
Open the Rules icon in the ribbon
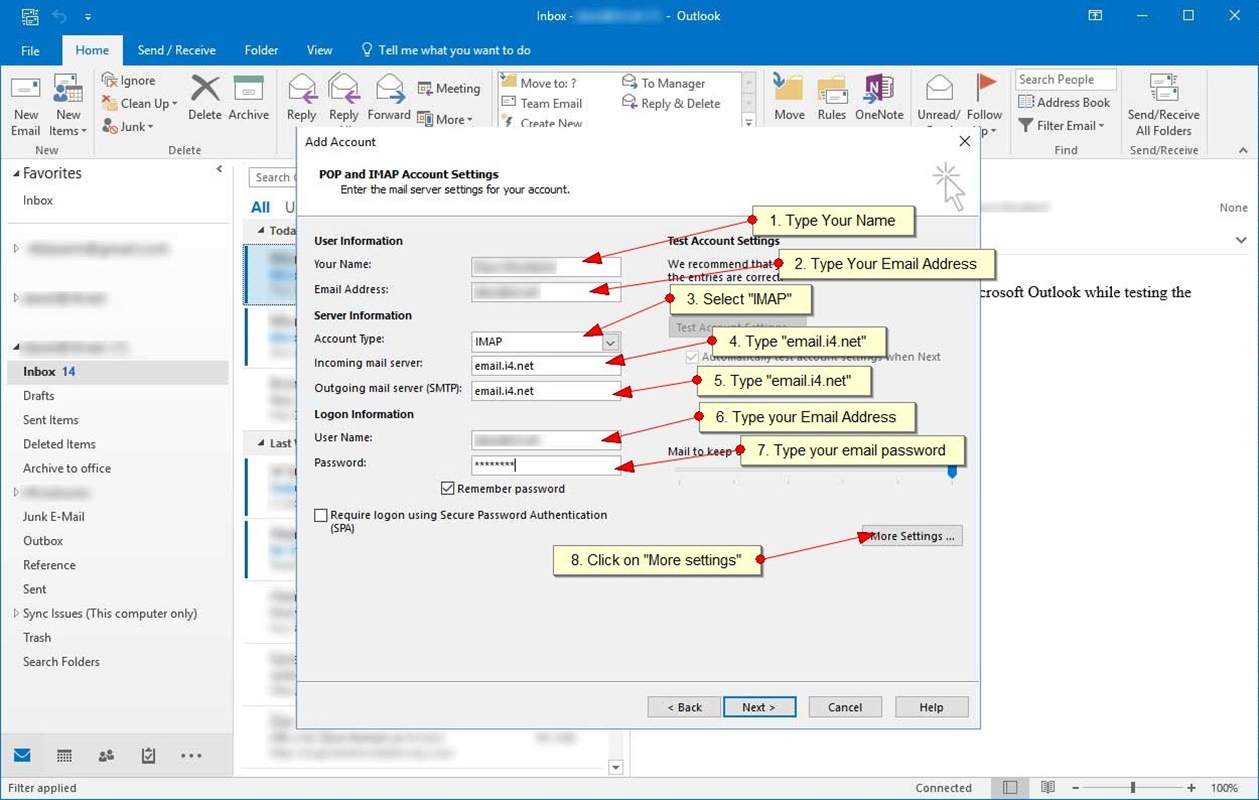click(x=832, y=97)
